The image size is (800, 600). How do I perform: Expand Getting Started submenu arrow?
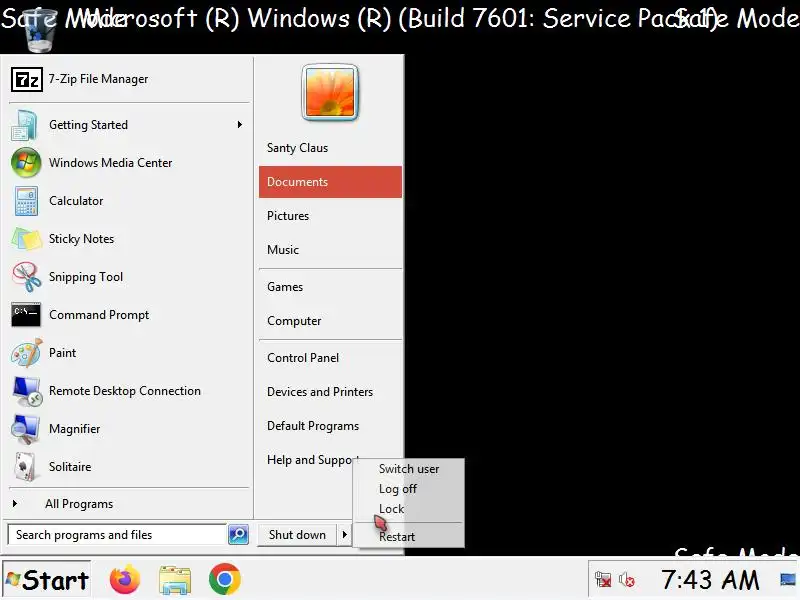point(240,125)
